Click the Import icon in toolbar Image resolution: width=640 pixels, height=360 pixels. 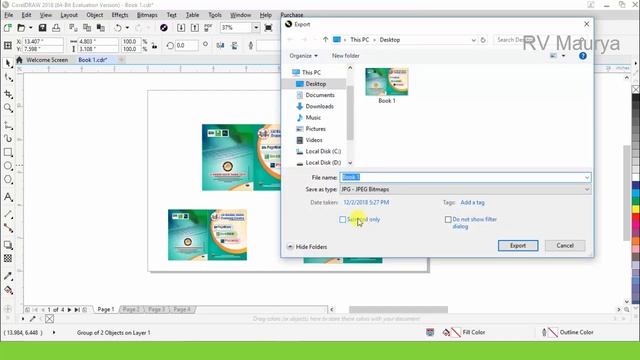(181, 28)
